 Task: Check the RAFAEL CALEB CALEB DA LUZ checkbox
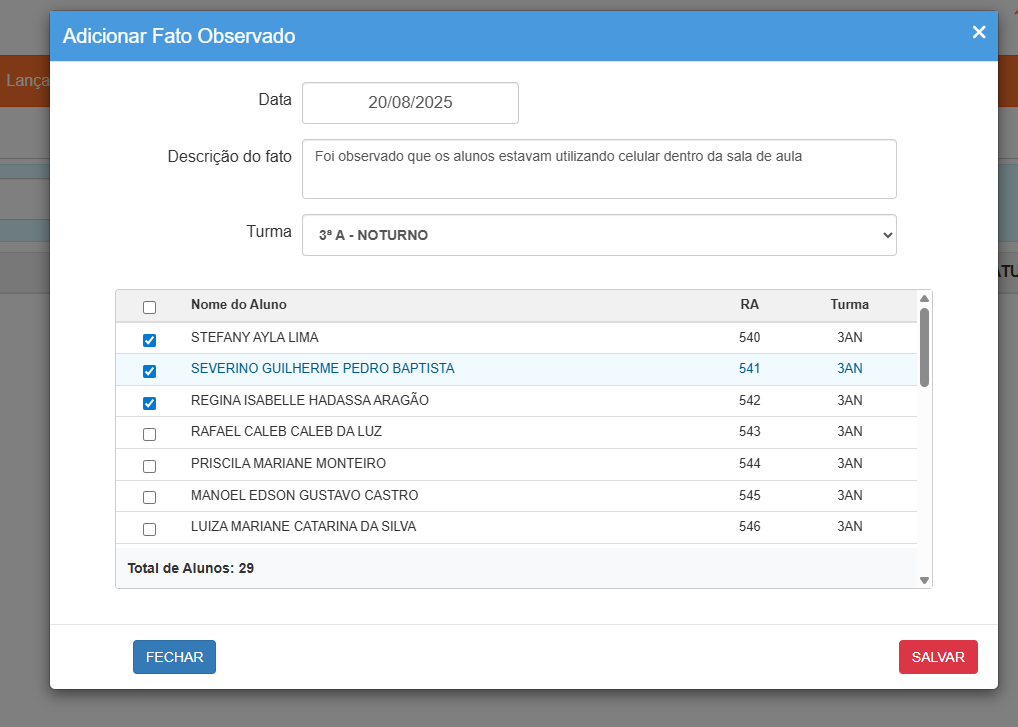click(150, 434)
